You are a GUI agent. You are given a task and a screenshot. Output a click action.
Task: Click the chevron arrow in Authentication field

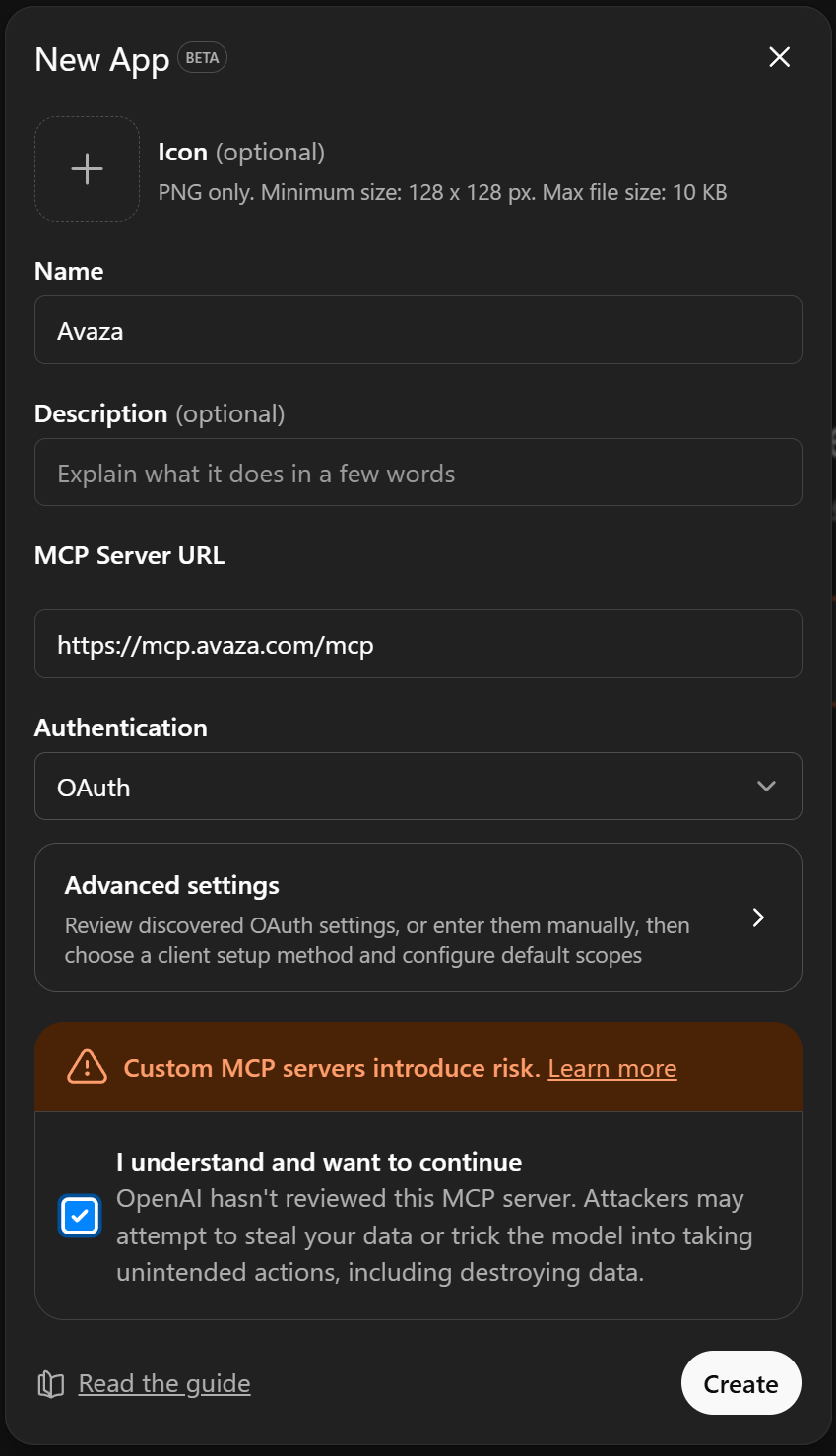[766, 787]
